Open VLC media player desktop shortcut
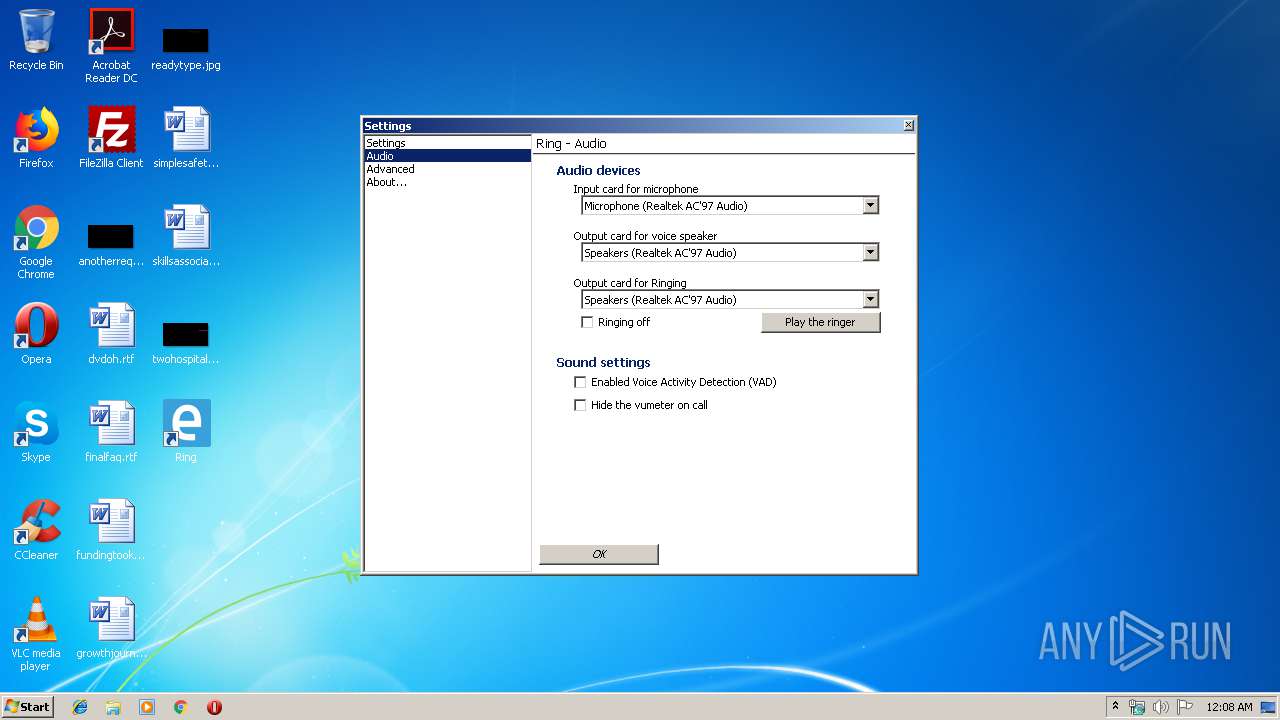This screenshot has height=720, width=1280. pyautogui.click(x=36, y=634)
